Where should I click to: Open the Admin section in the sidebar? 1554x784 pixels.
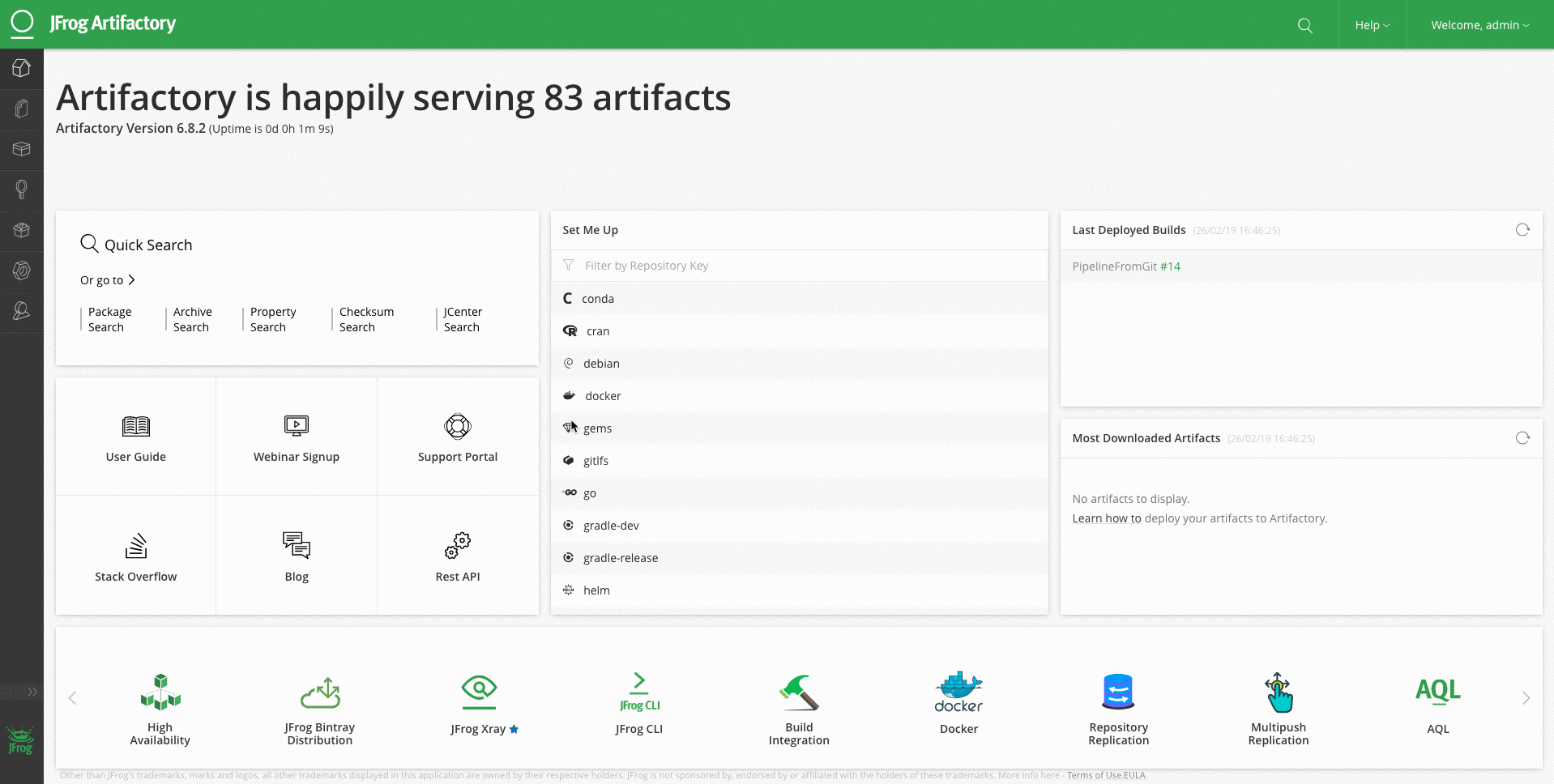tap(22, 311)
